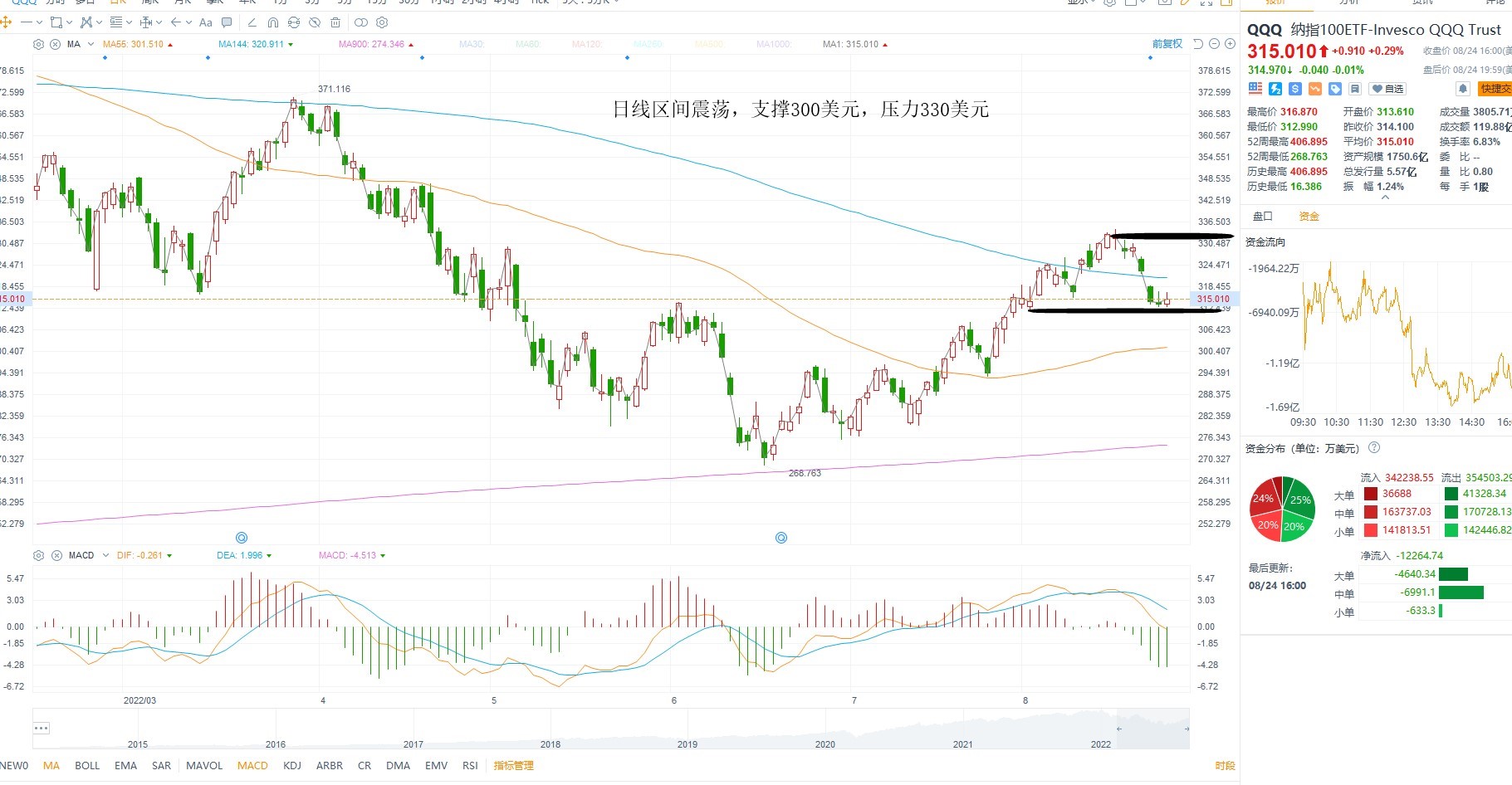Grab left handle of timeline range slider

tap(1118, 729)
